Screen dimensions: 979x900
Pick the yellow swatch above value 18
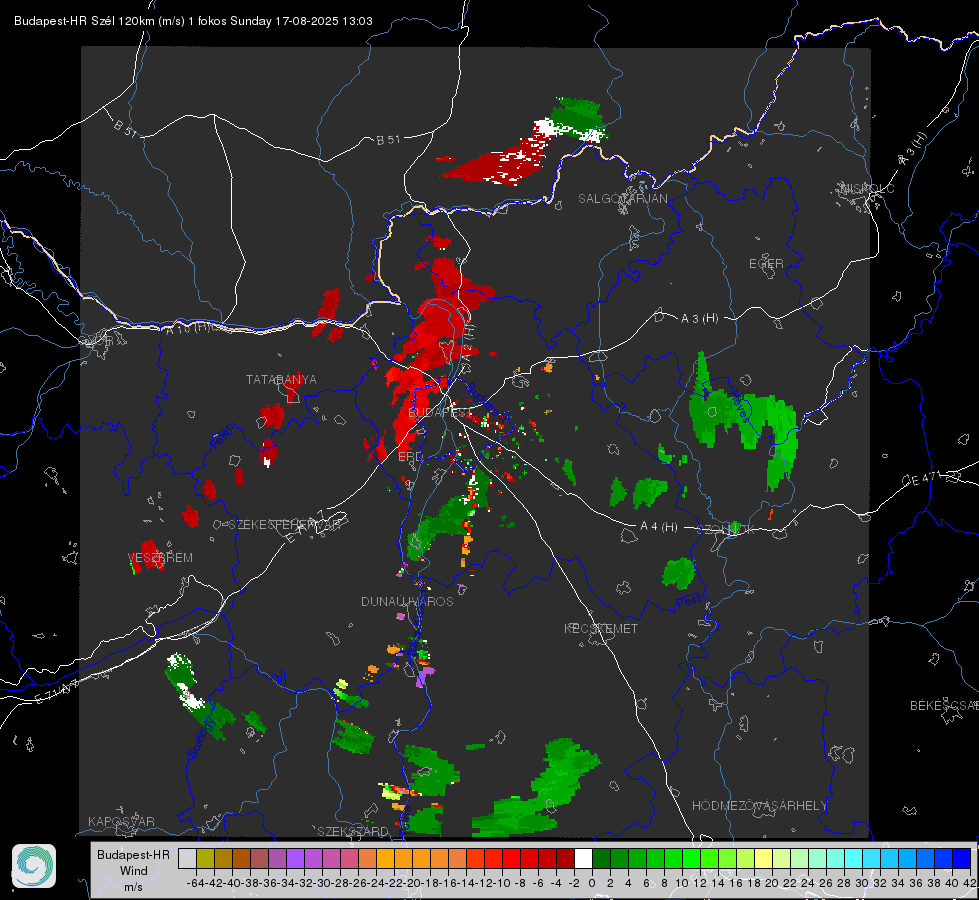[763, 858]
